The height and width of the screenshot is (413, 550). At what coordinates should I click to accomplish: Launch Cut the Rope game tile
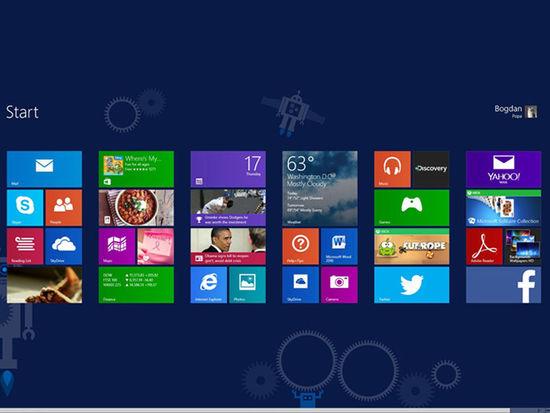(411, 246)
